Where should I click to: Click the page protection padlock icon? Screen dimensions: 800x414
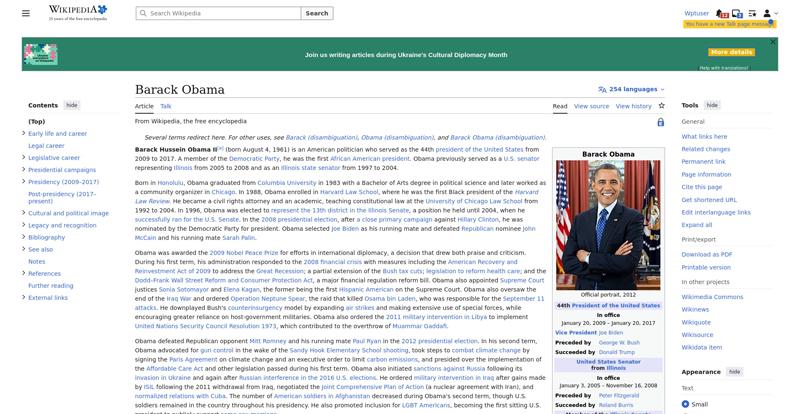pyautogui.click(x=661, y=122)
